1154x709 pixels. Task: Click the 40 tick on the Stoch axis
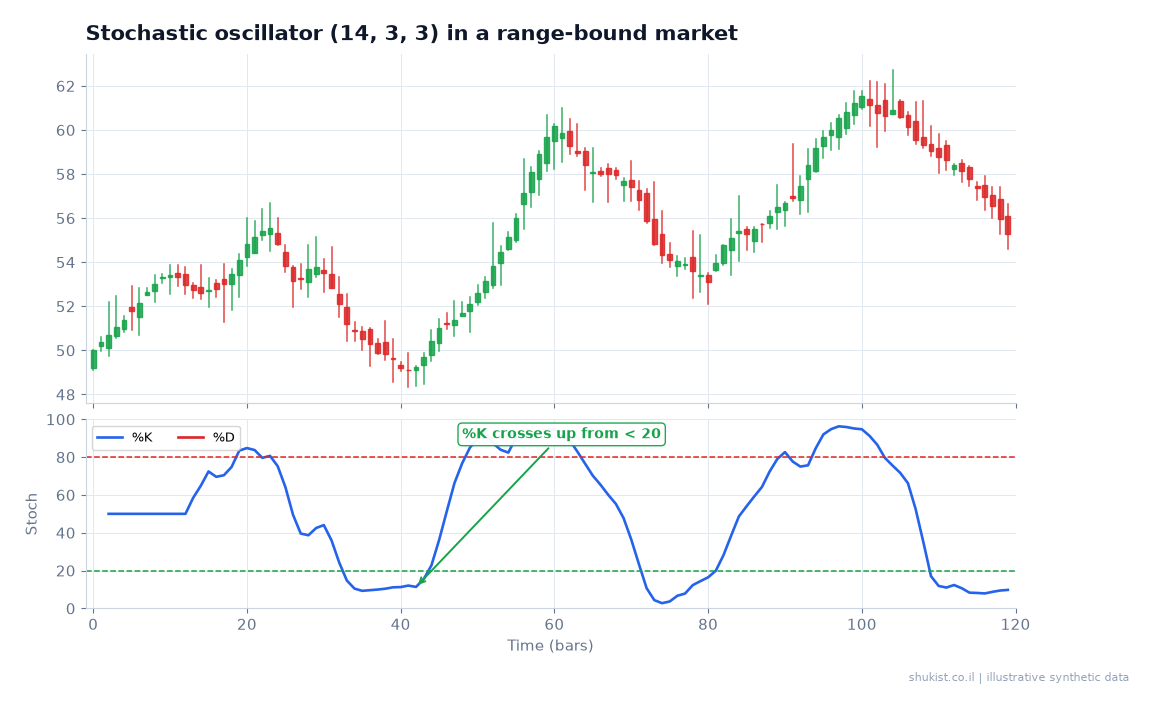[66, 534]
